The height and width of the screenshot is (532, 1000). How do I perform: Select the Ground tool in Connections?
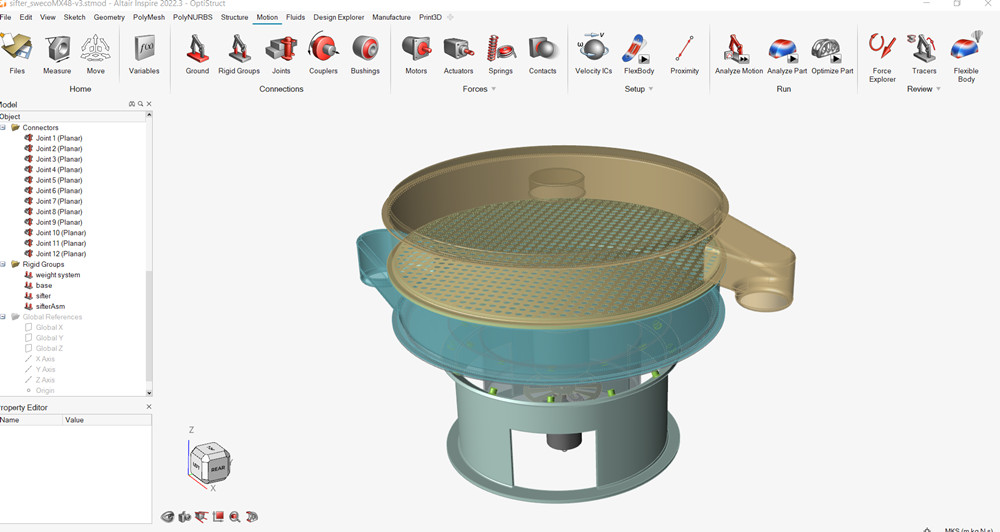click(197, 49)
